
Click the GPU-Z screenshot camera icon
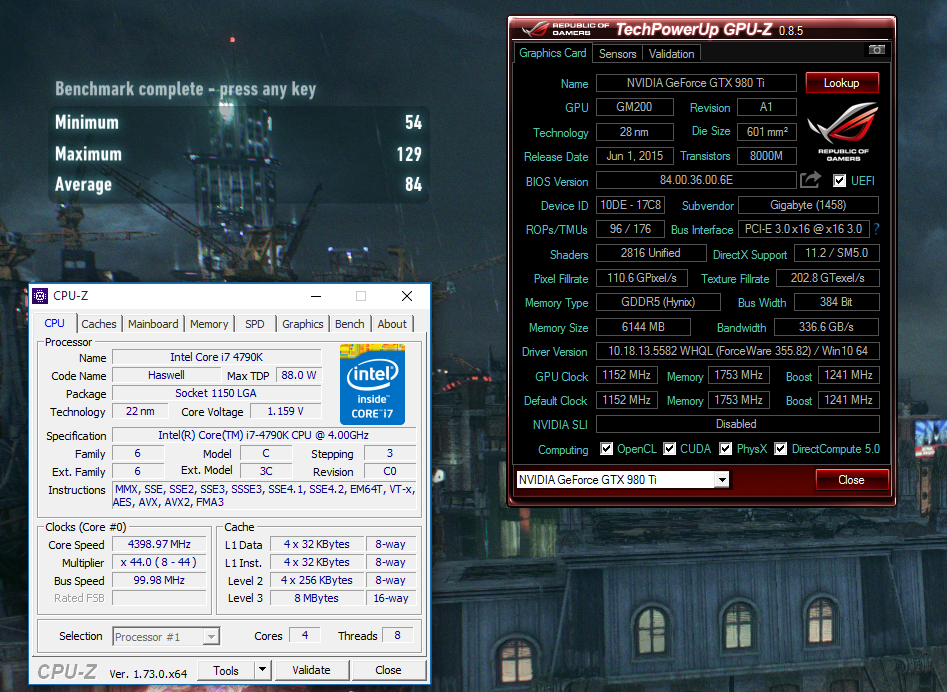tap(876, 50)
